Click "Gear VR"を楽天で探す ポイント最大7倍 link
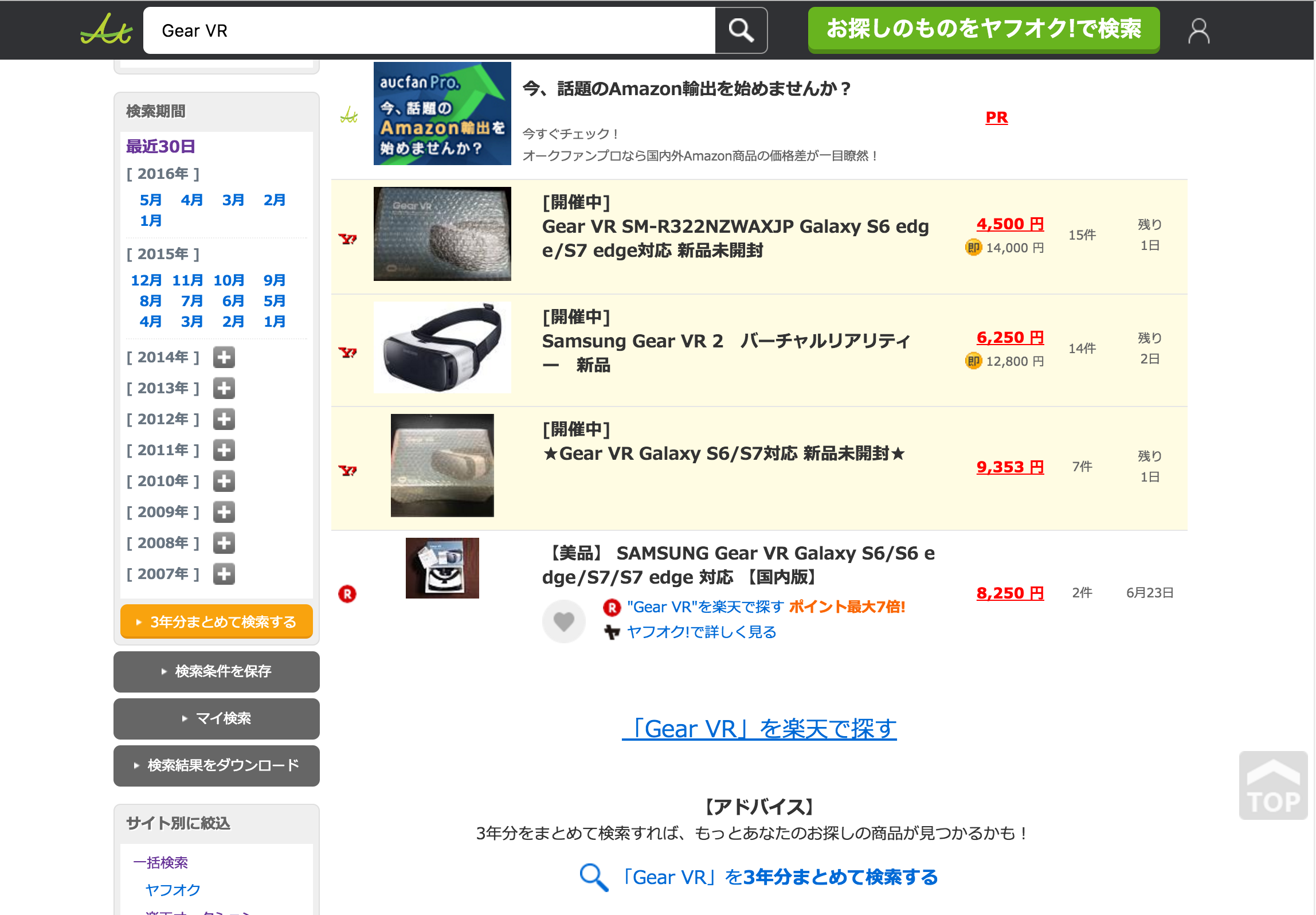This screenshot has width=1316, height=915. point(766,607)
